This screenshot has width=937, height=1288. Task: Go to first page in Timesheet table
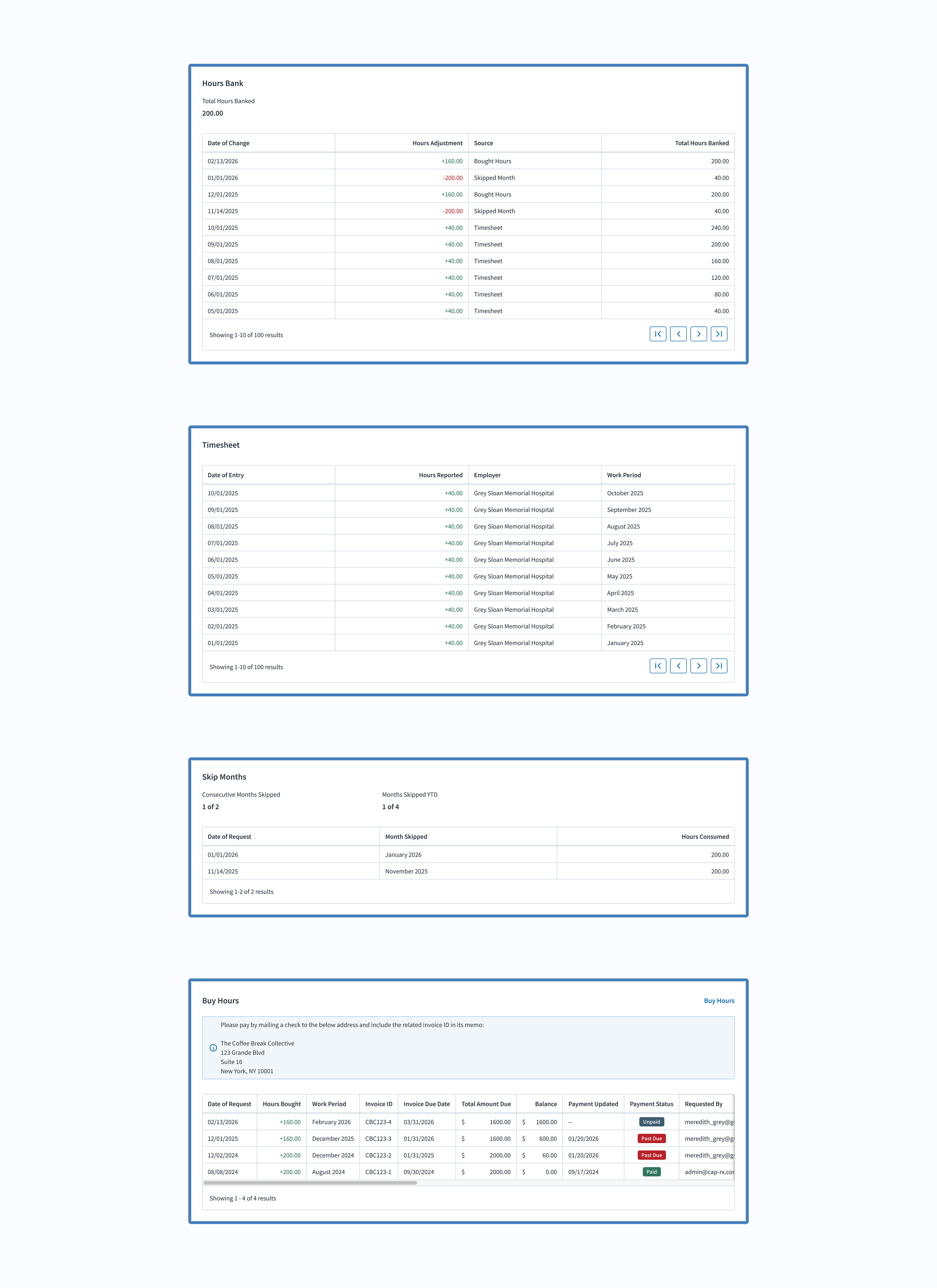click(x=657, y=666)
